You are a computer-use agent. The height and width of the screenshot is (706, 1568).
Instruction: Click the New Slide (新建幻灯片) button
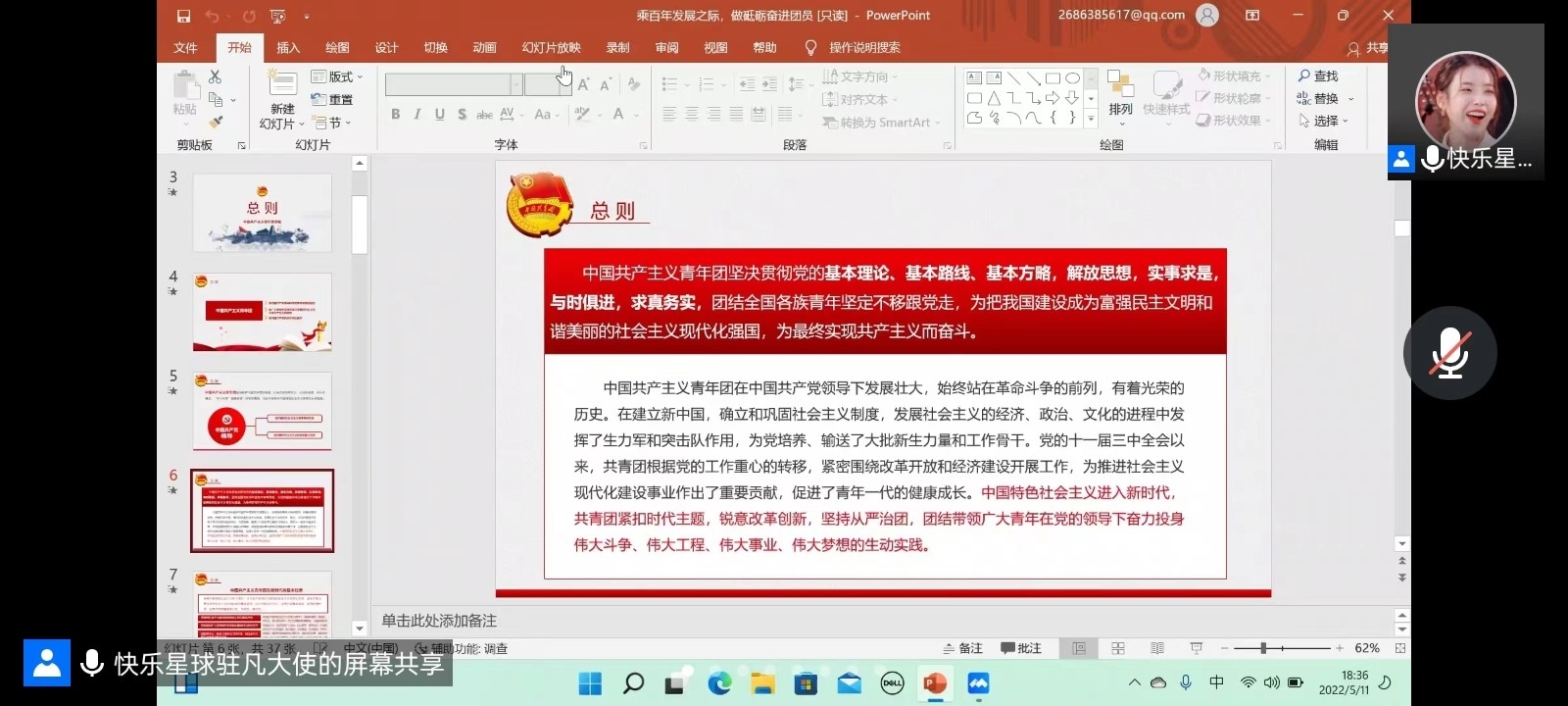tap(282, 100)
